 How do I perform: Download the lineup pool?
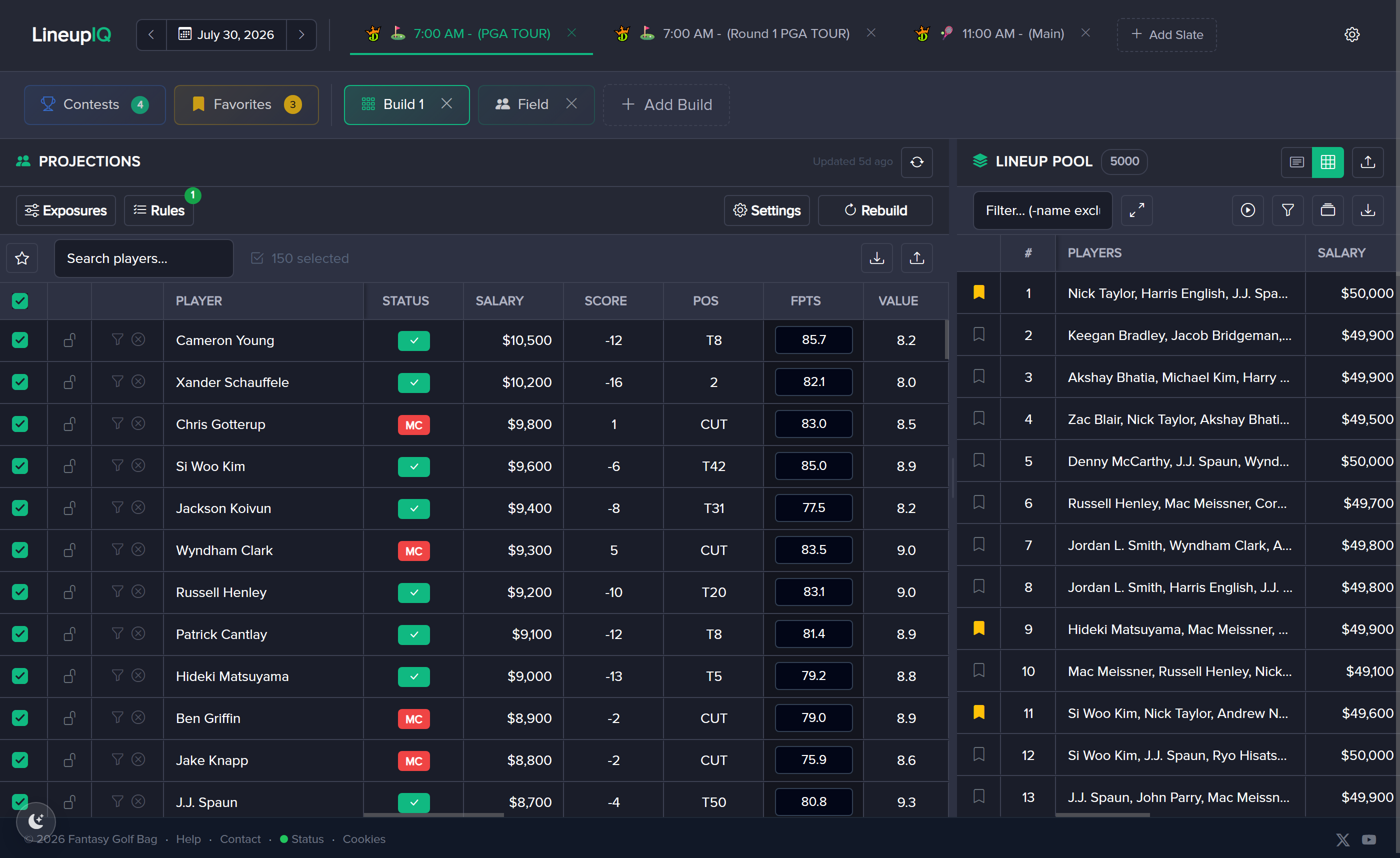1367,210
